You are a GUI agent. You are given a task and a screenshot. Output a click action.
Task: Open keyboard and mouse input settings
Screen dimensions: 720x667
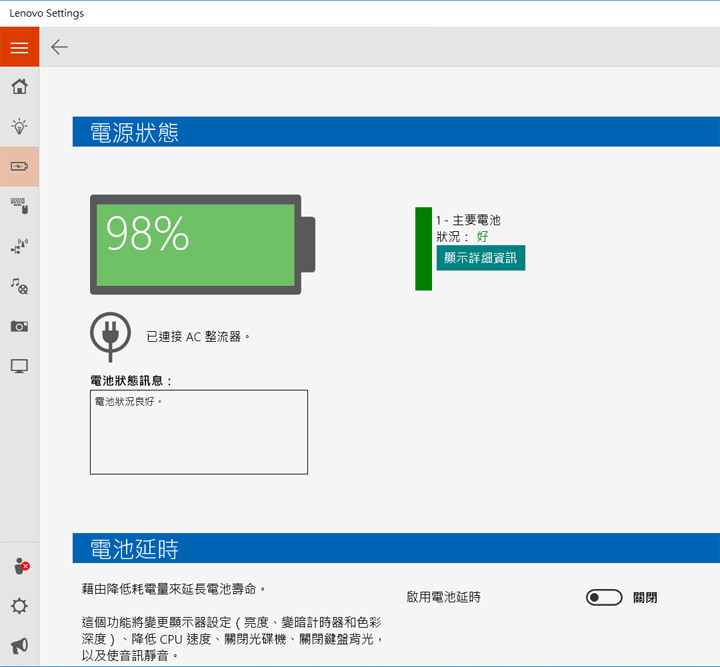(x=19, y=206)
